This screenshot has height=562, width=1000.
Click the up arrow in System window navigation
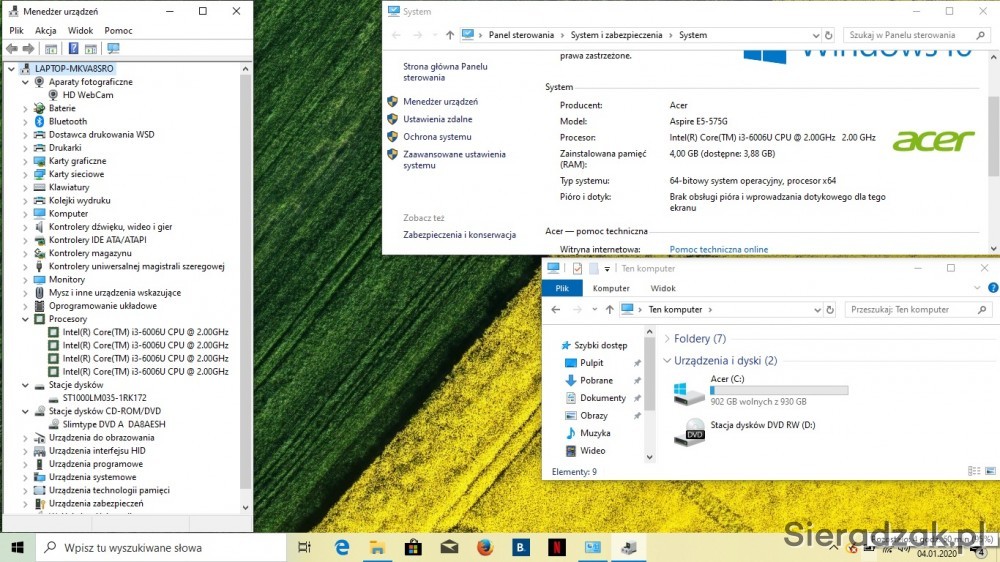[x=450, y=35]
